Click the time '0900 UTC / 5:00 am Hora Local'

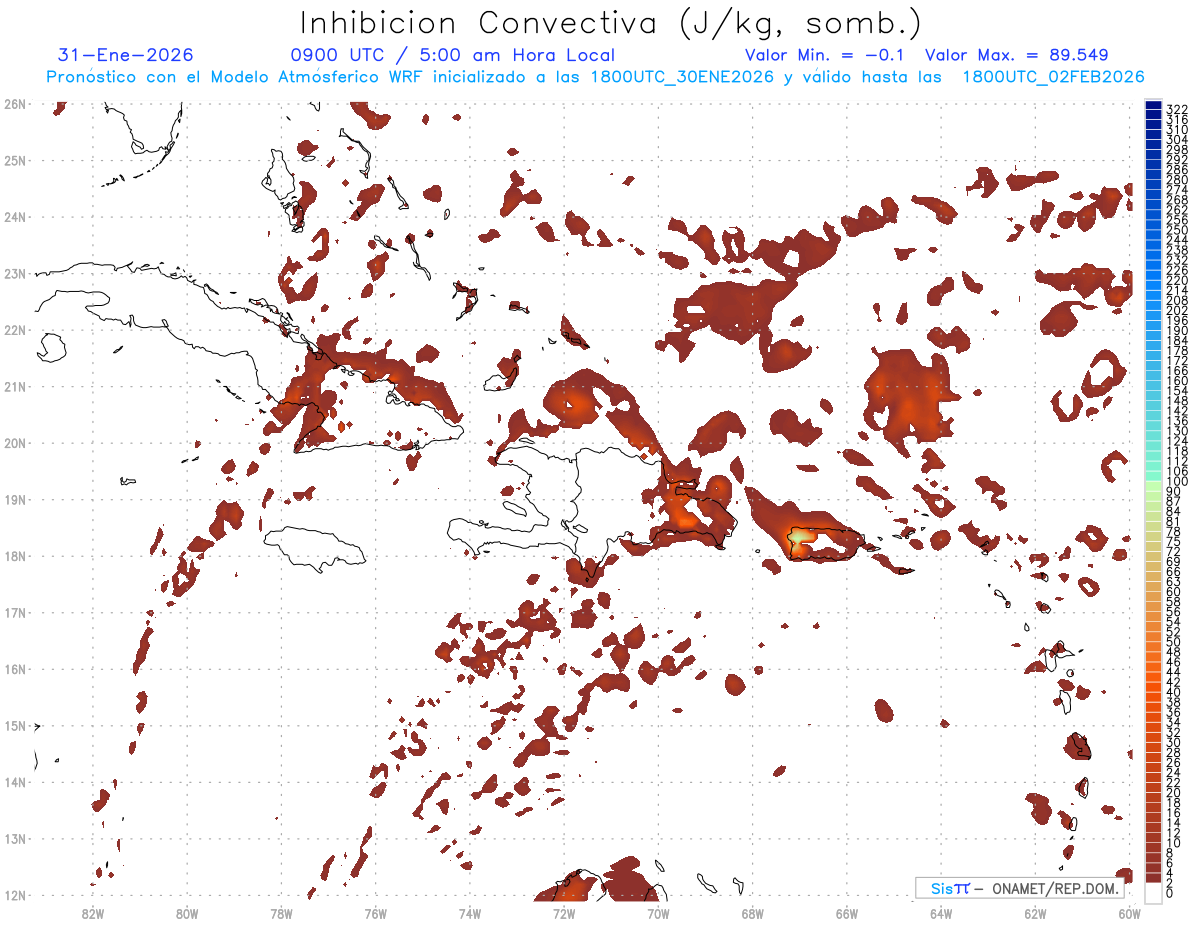452,55
